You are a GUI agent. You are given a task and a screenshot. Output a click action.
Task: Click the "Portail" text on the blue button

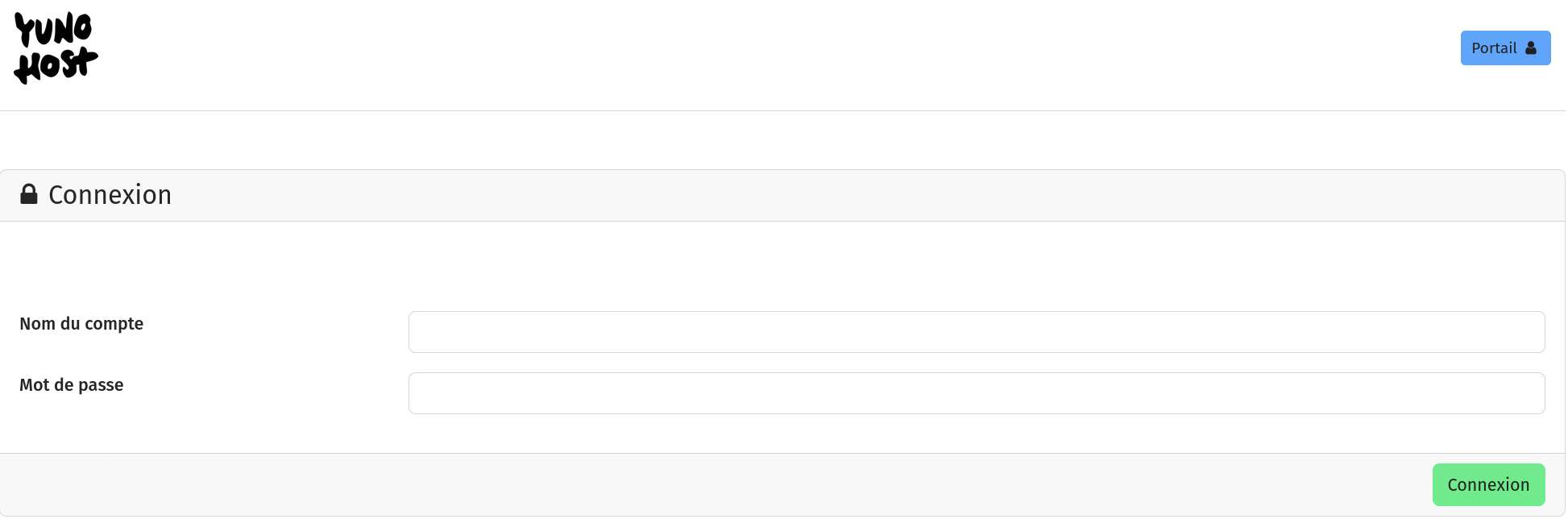pyautogui.click(x=1494, y=48)
